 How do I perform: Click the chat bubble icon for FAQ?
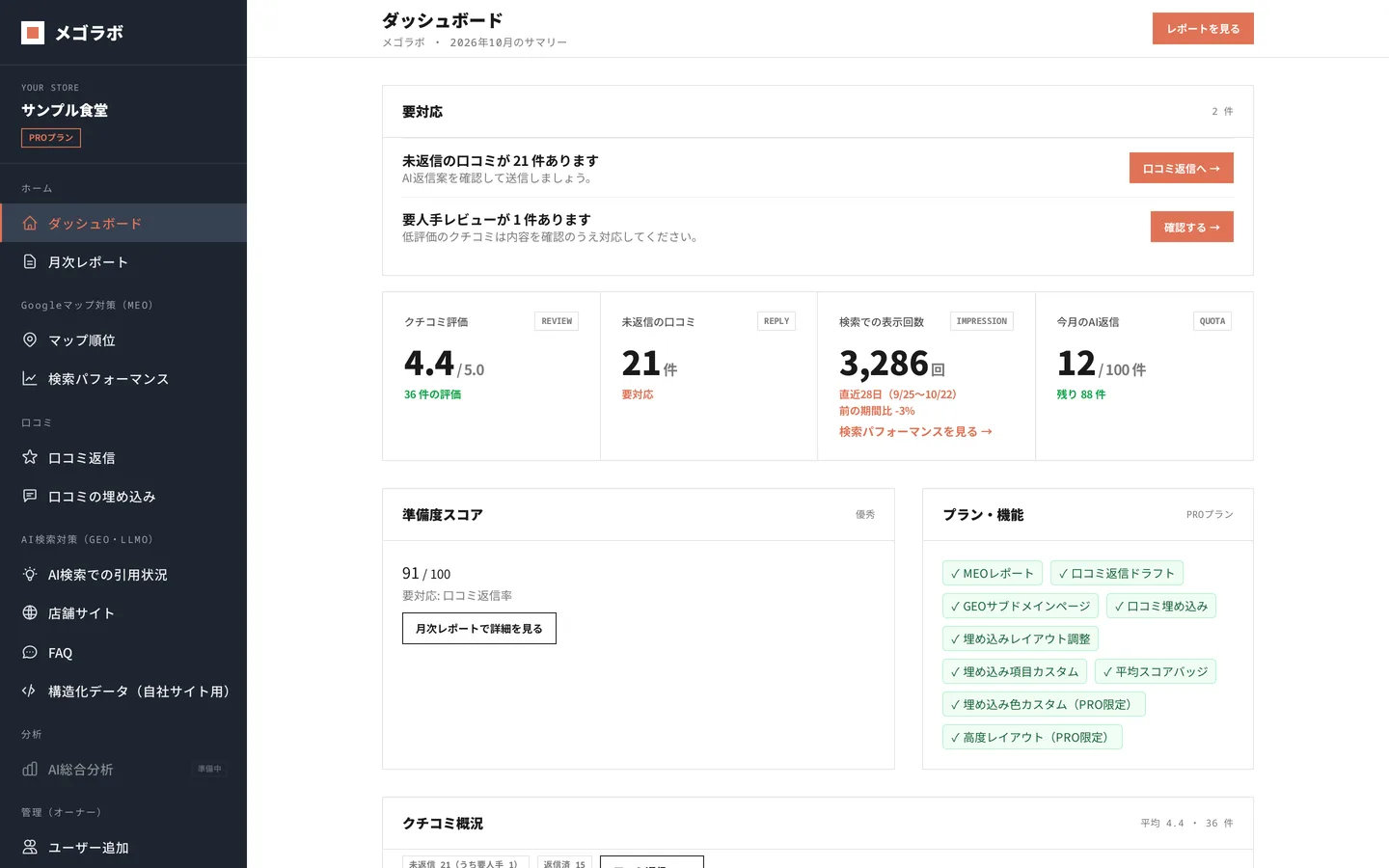coord(30,652)
